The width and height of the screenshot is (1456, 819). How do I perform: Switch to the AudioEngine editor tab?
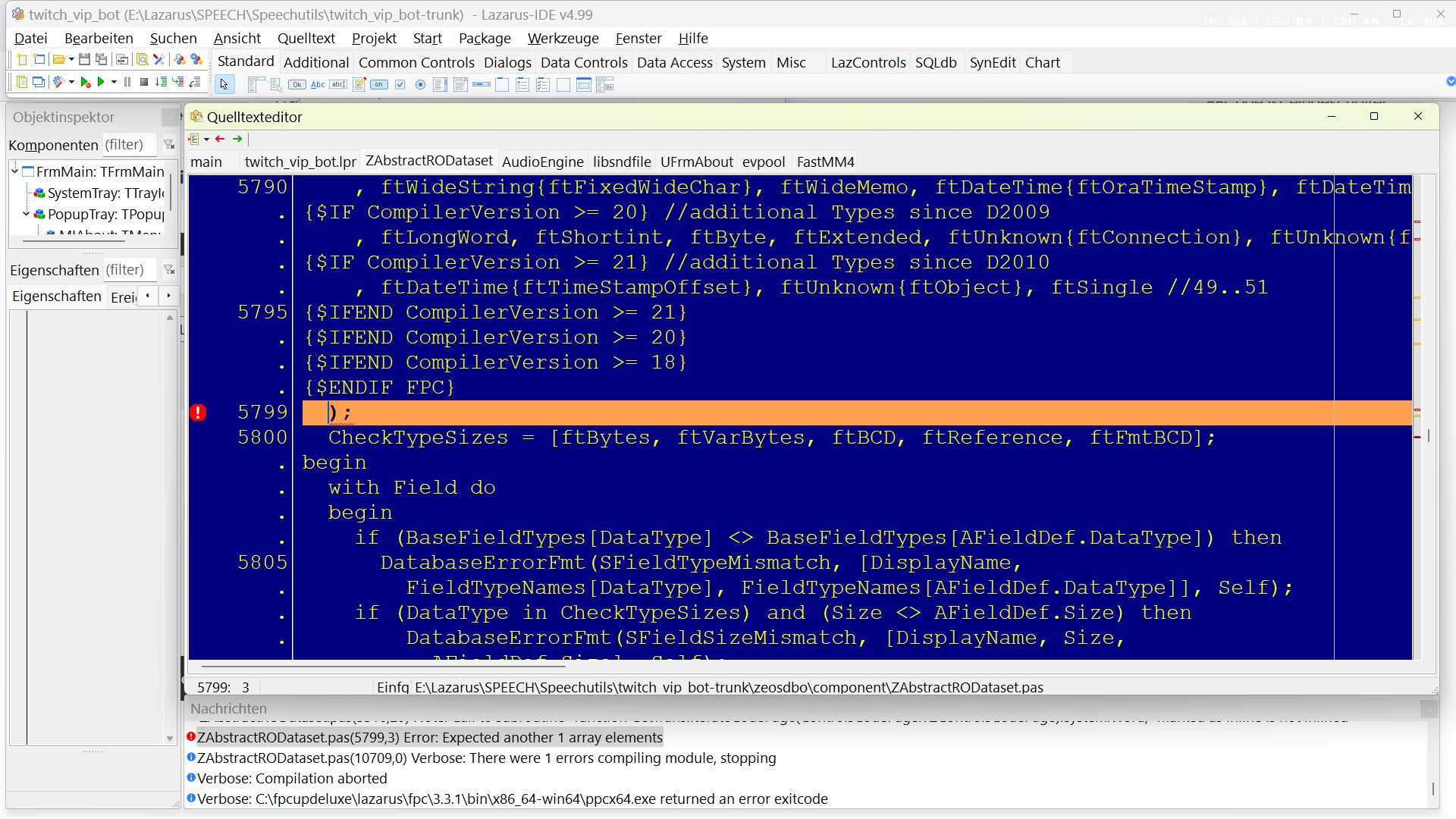pos(542,162)
